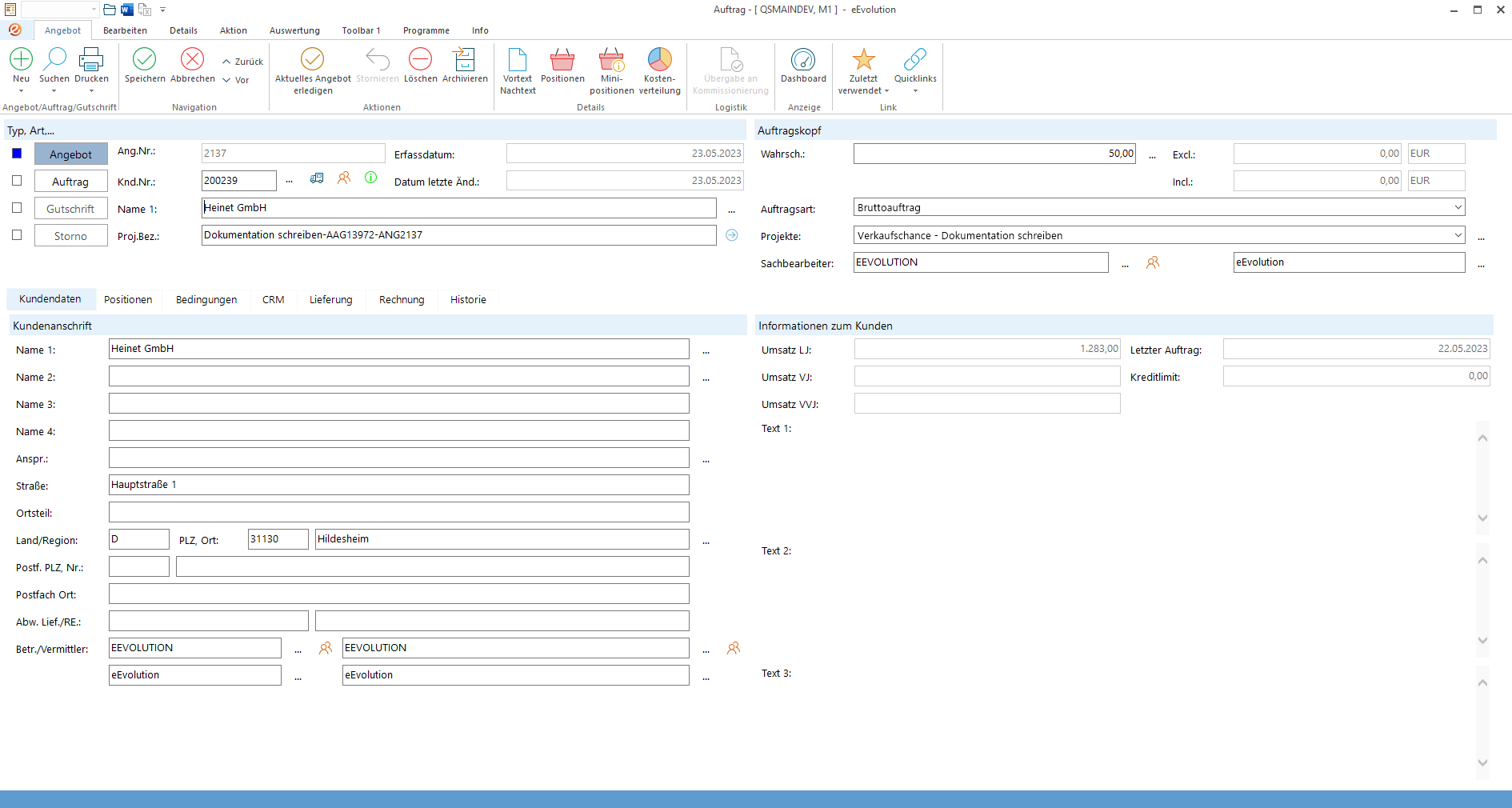Image resolution: width=1512 pixels, height=808 pixels.
Task: Click the PLZ field containing 31130
Action: tap(278, 539)
